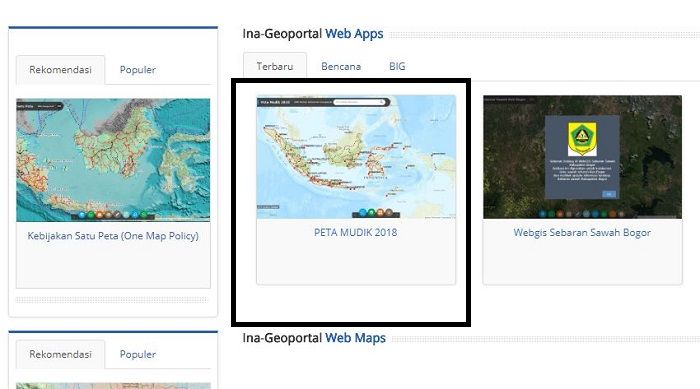This screenshot has height=389, width=700.
Task: Click brown round widget icon in PETA MUDIK preview
Action: pyautogui.click(x=389, y=213)
